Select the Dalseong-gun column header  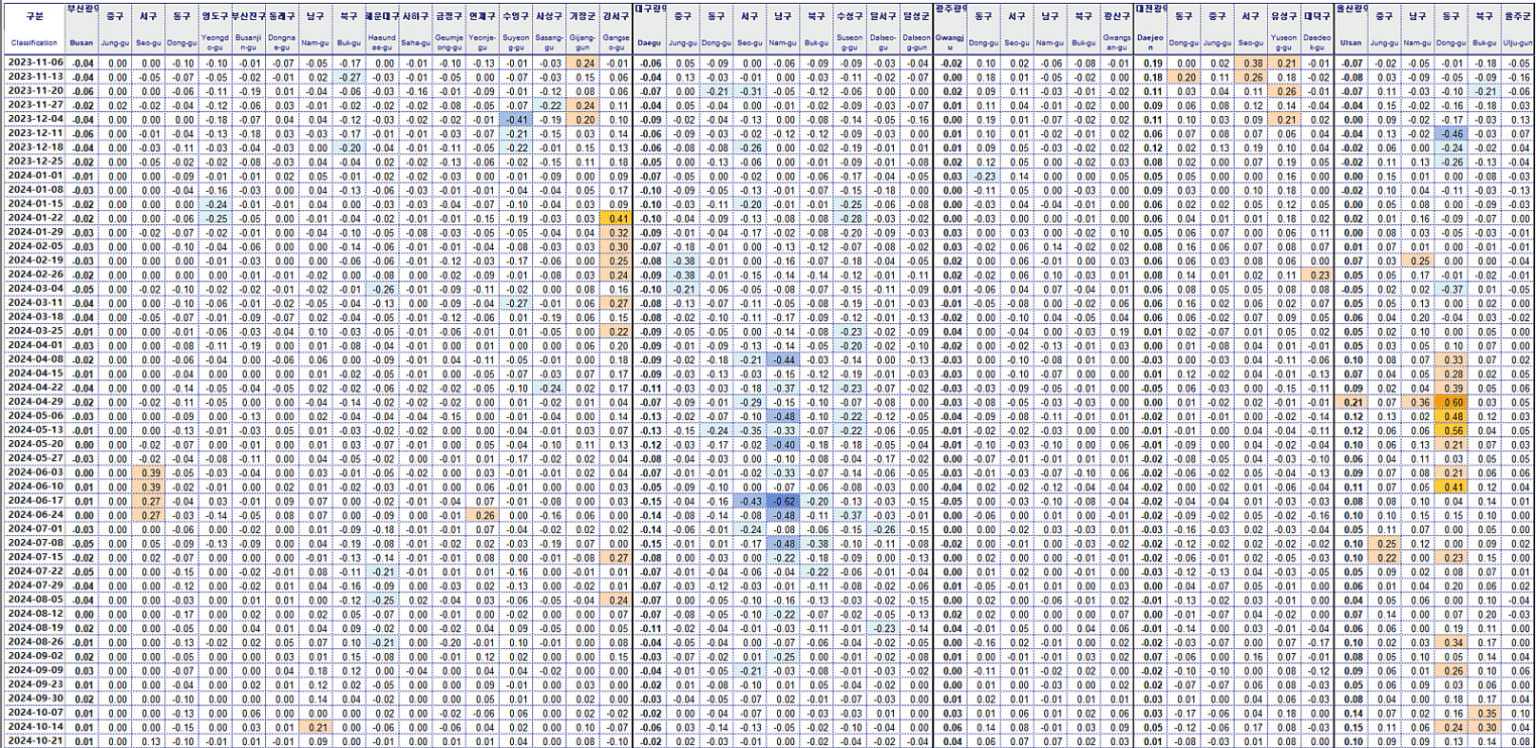click(916, 44)
